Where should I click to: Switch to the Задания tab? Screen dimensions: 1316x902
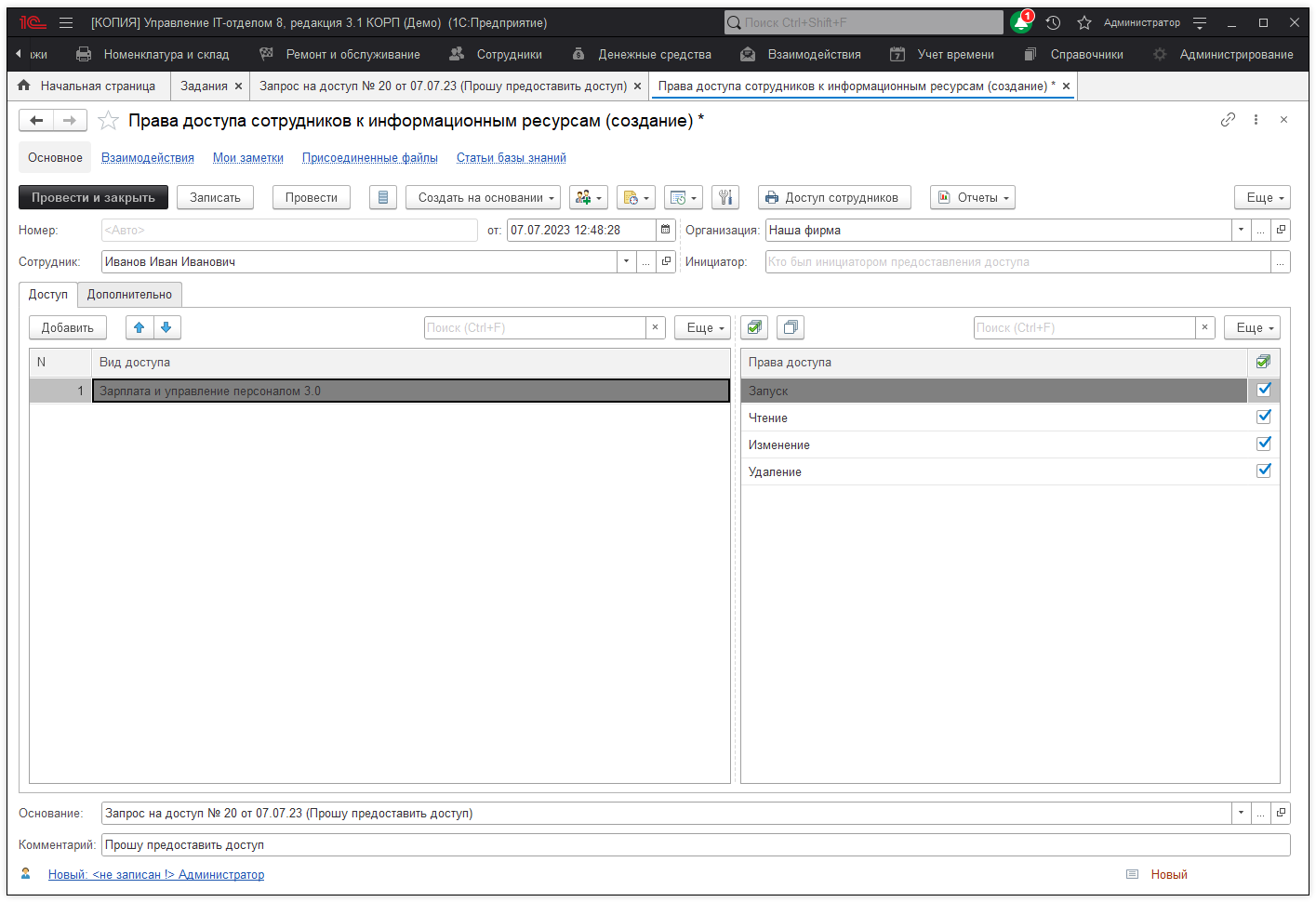click(x=204, y=86)
